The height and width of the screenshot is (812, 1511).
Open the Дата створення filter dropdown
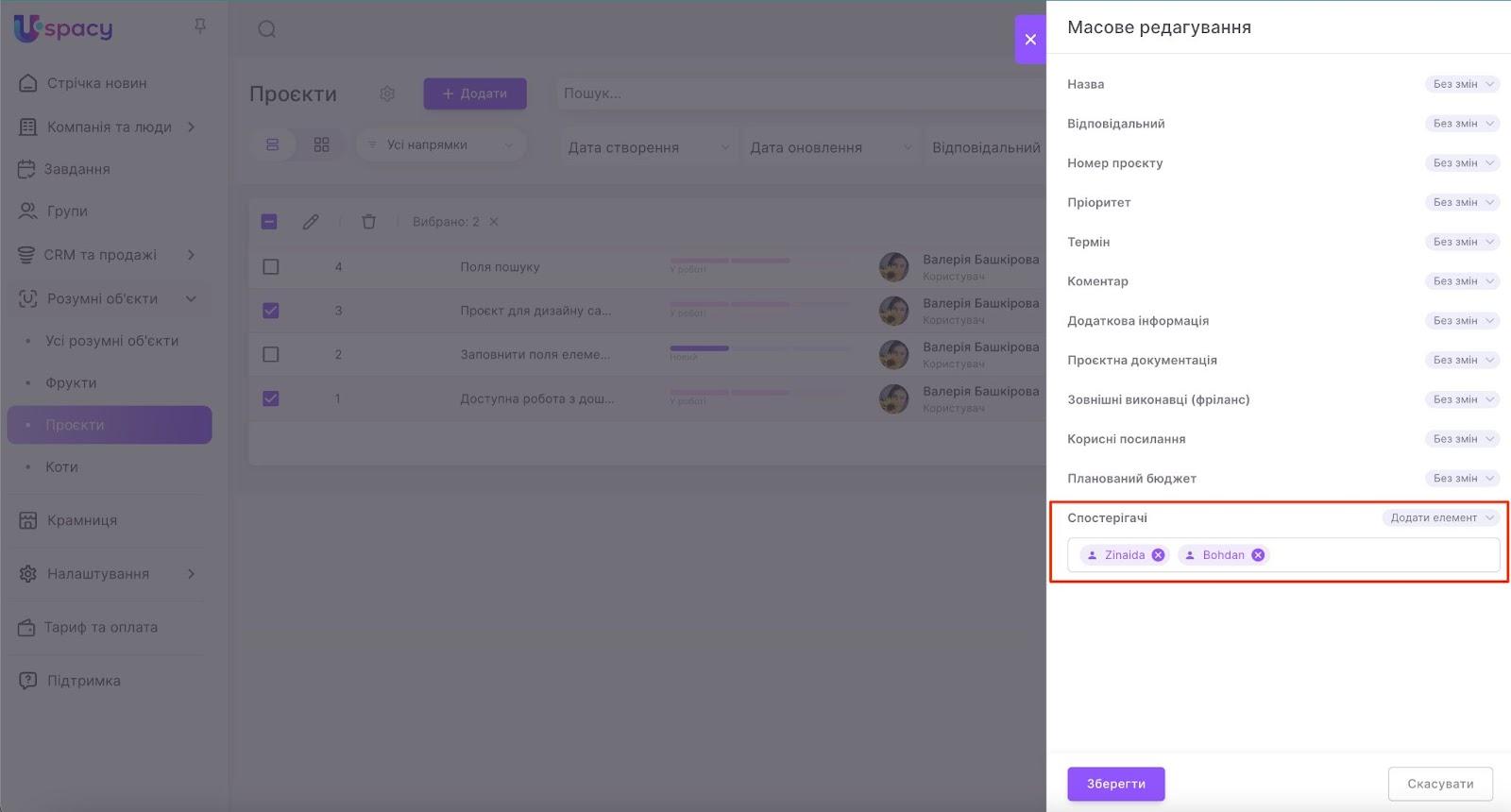click(x=649, y=147)
